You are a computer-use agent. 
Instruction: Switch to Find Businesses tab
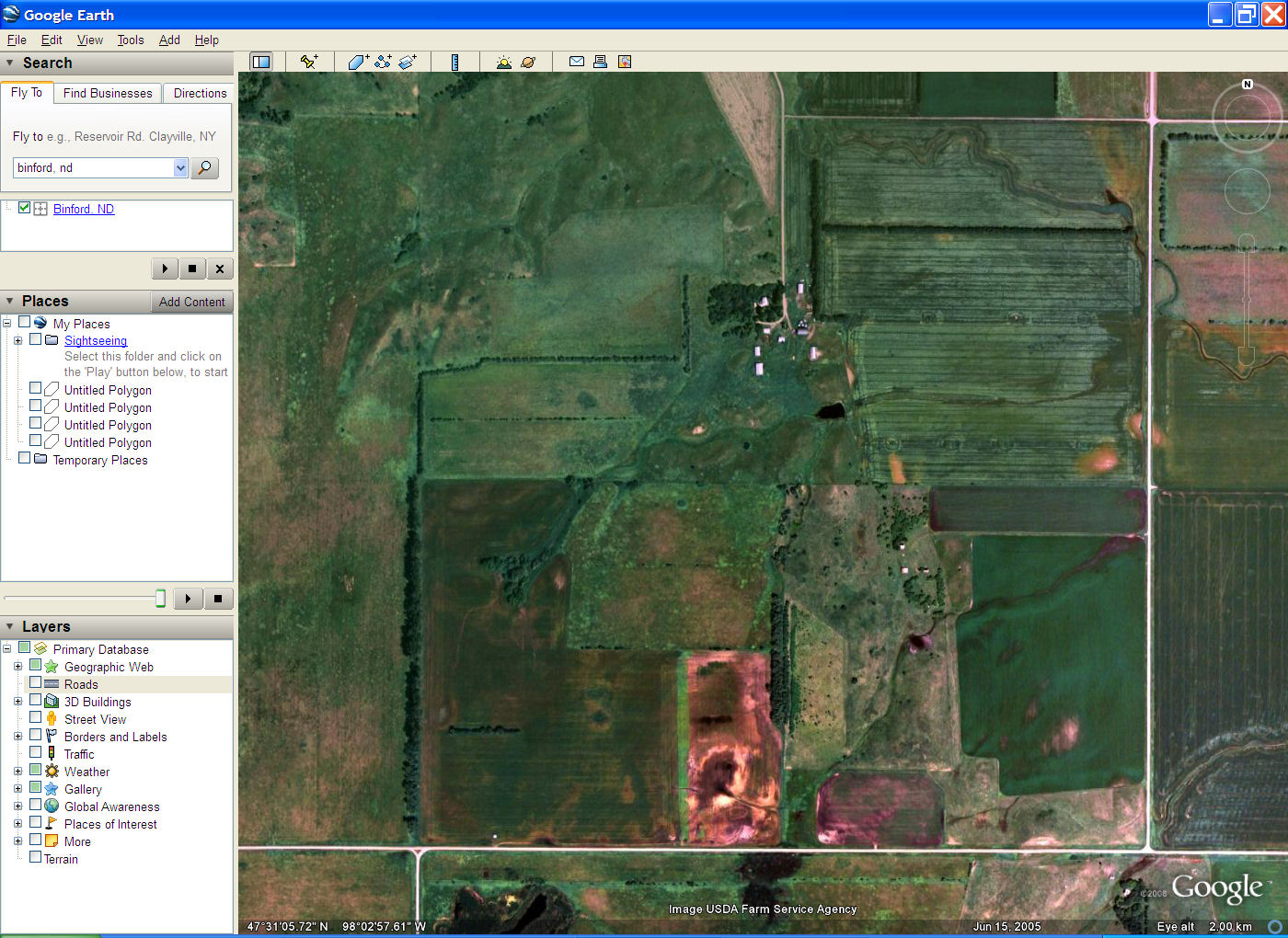[x=108, y=93]
